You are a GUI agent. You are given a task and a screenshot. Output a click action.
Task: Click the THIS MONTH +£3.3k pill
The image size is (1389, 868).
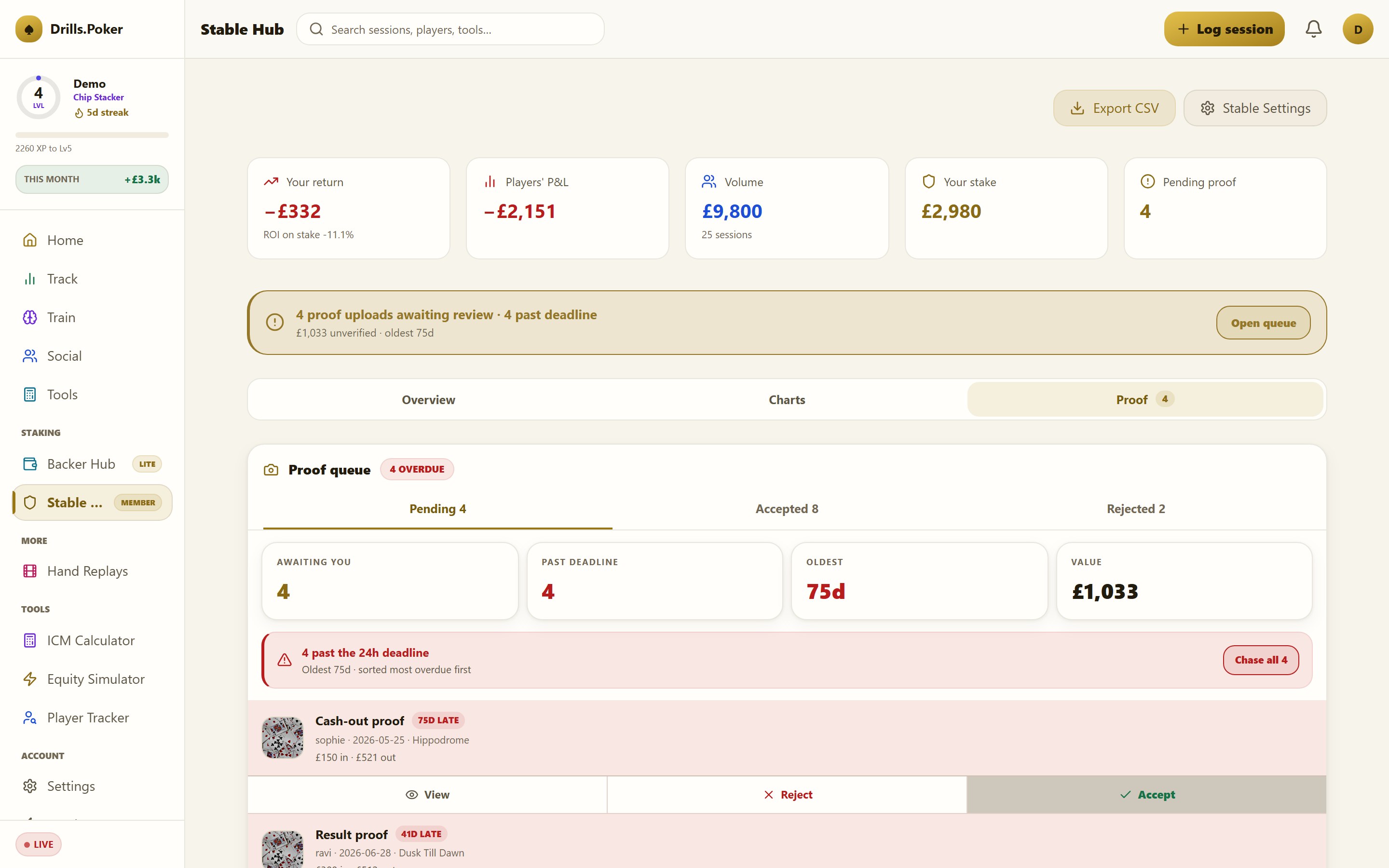[x=92, y=179]
